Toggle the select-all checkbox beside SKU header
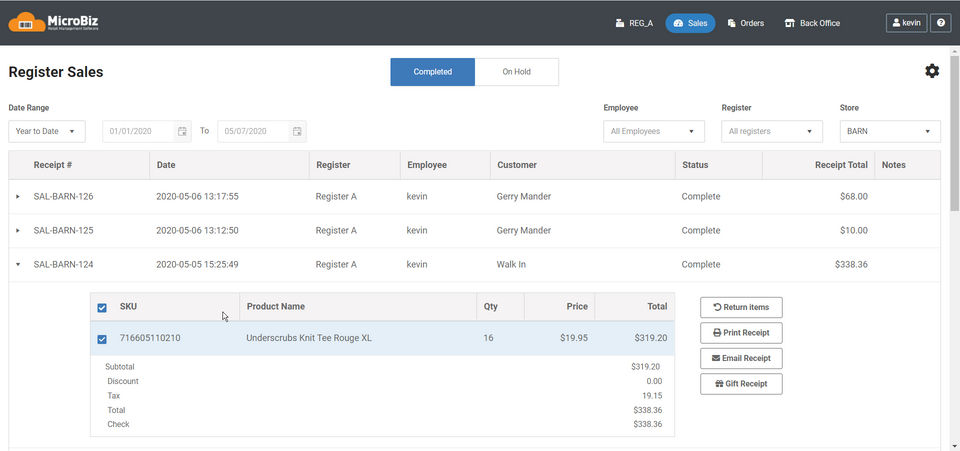This screenshot has height=451, width=960. 102,308
